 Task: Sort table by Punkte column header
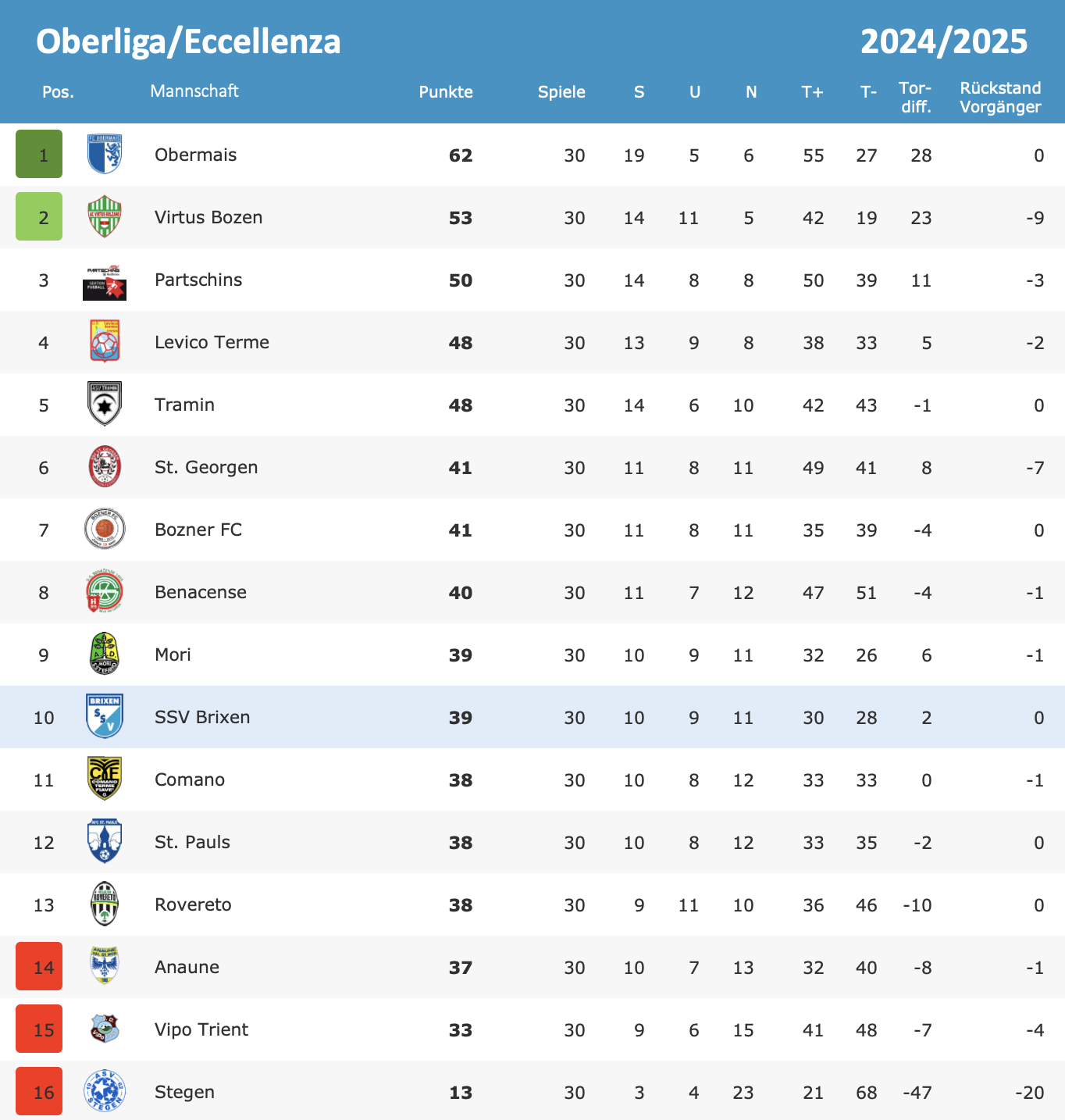click(446, 92)
